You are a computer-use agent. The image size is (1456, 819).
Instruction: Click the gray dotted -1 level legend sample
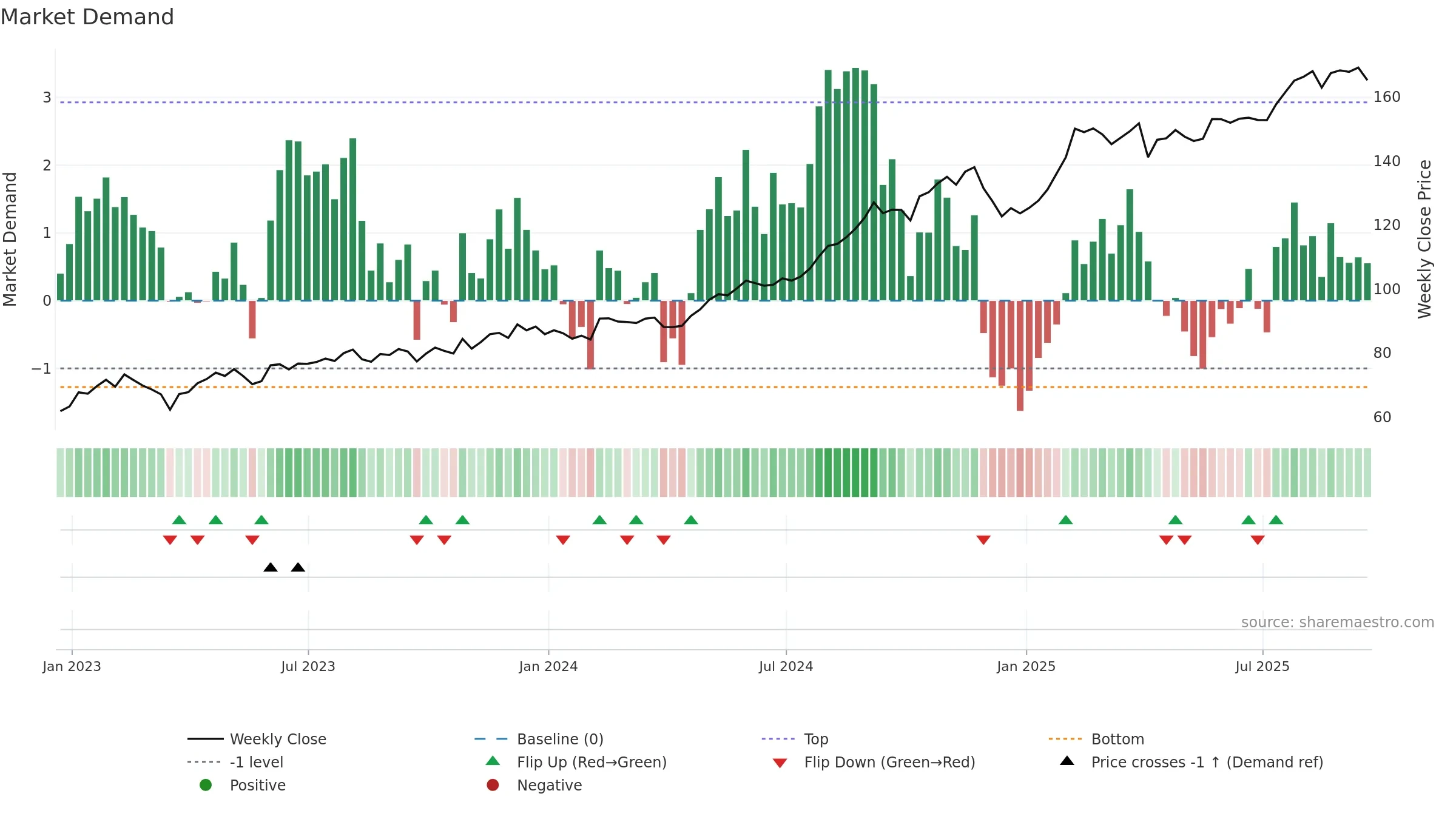204,762
